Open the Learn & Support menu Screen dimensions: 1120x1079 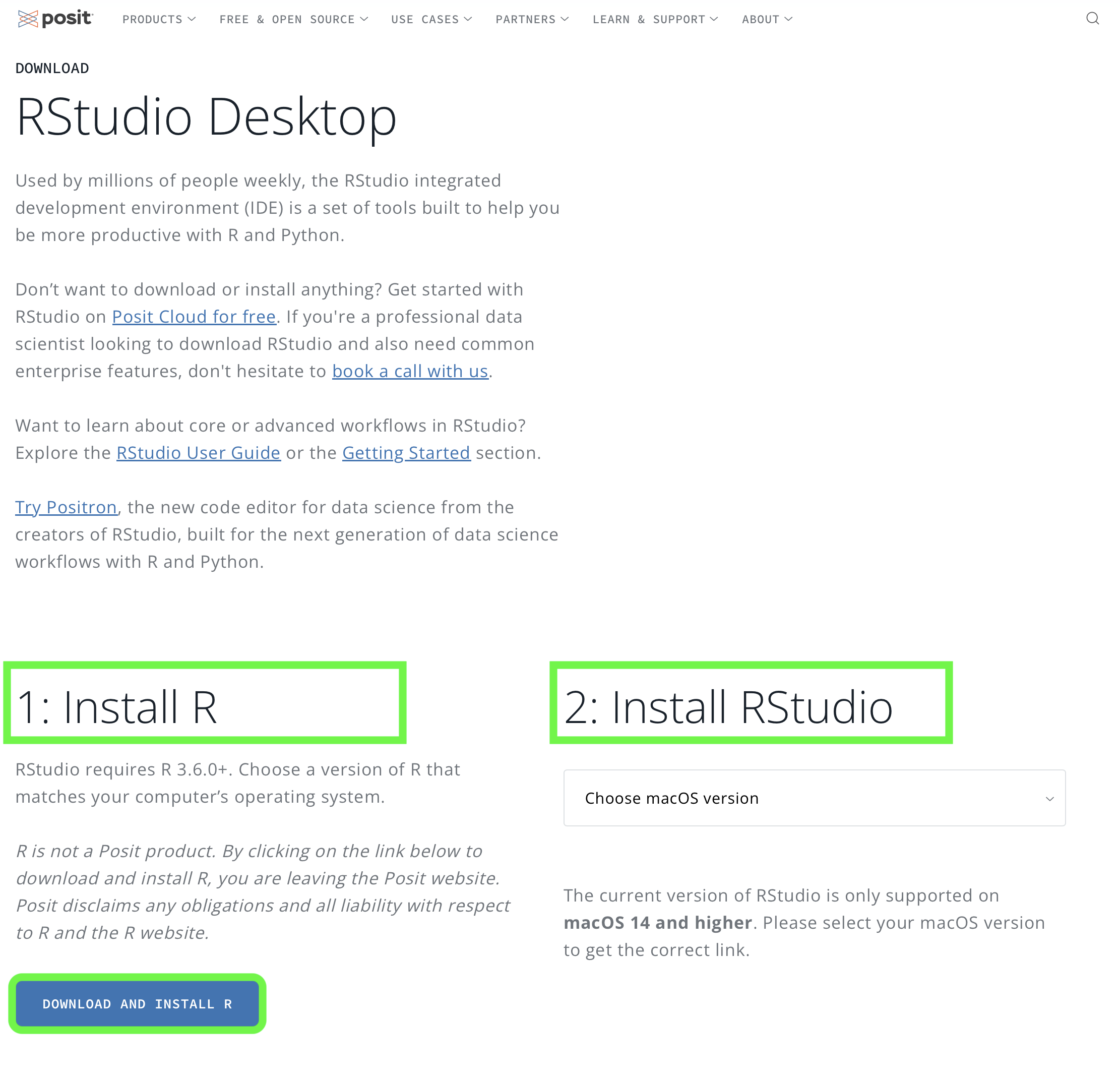(x=655, y=20)
